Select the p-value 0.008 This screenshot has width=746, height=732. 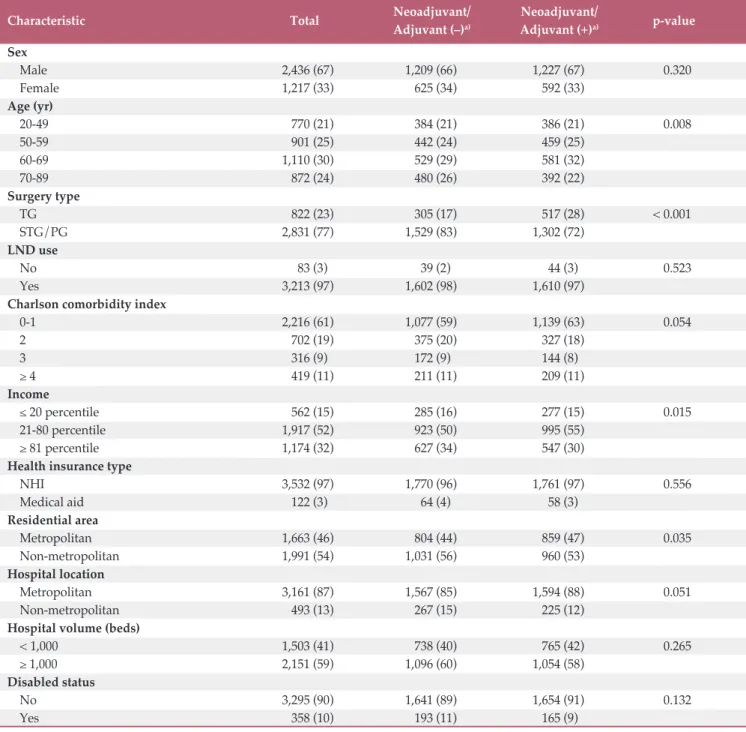[677, 124]
